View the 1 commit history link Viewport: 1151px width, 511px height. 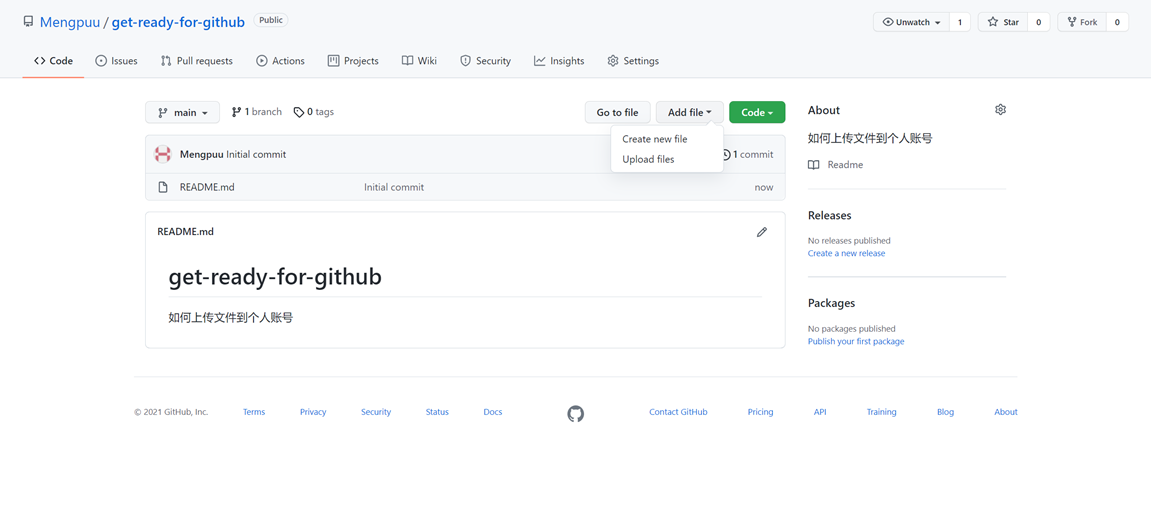[x=747, y=154]
